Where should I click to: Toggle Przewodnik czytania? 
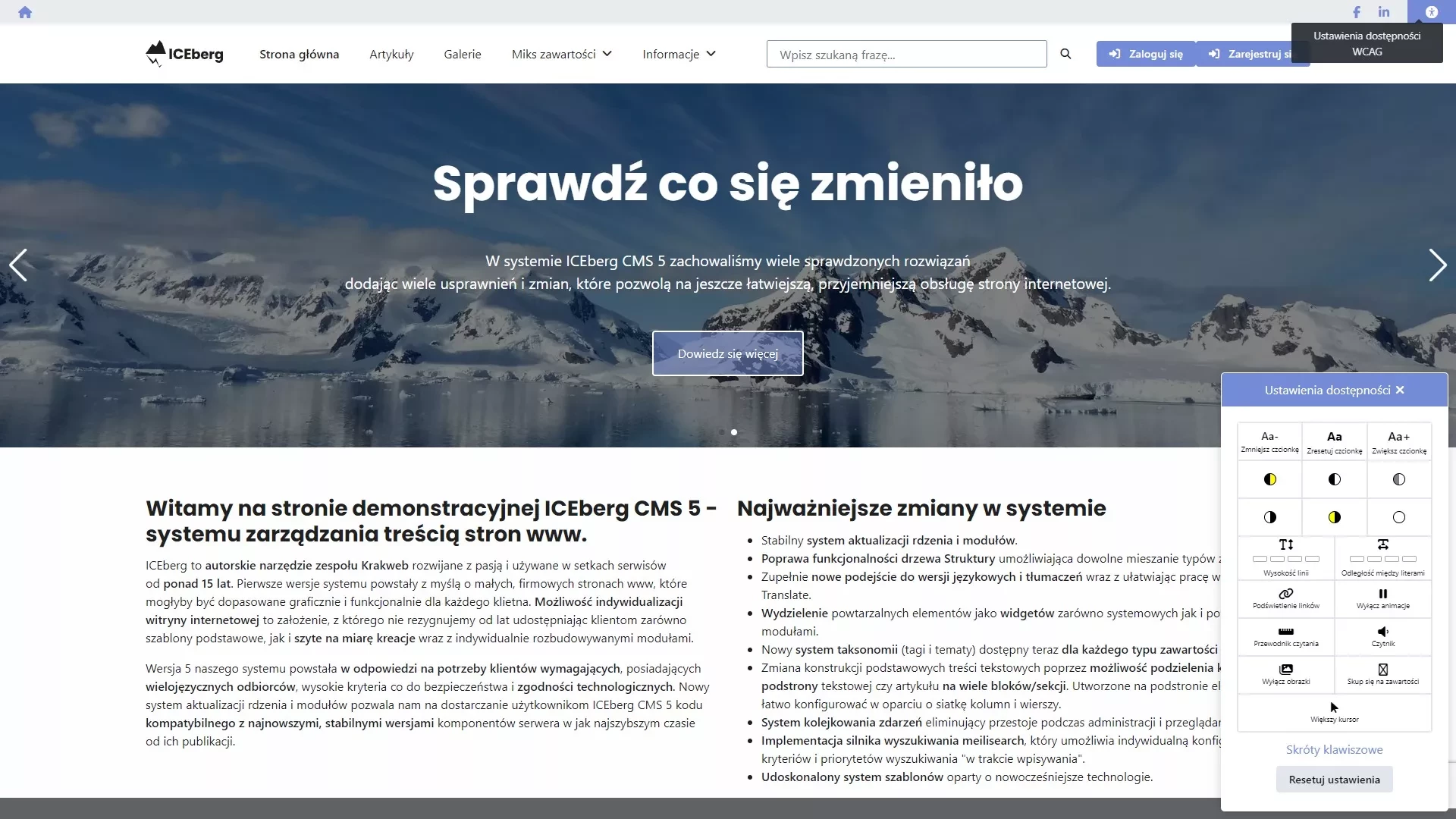(x=1286, y=636)
